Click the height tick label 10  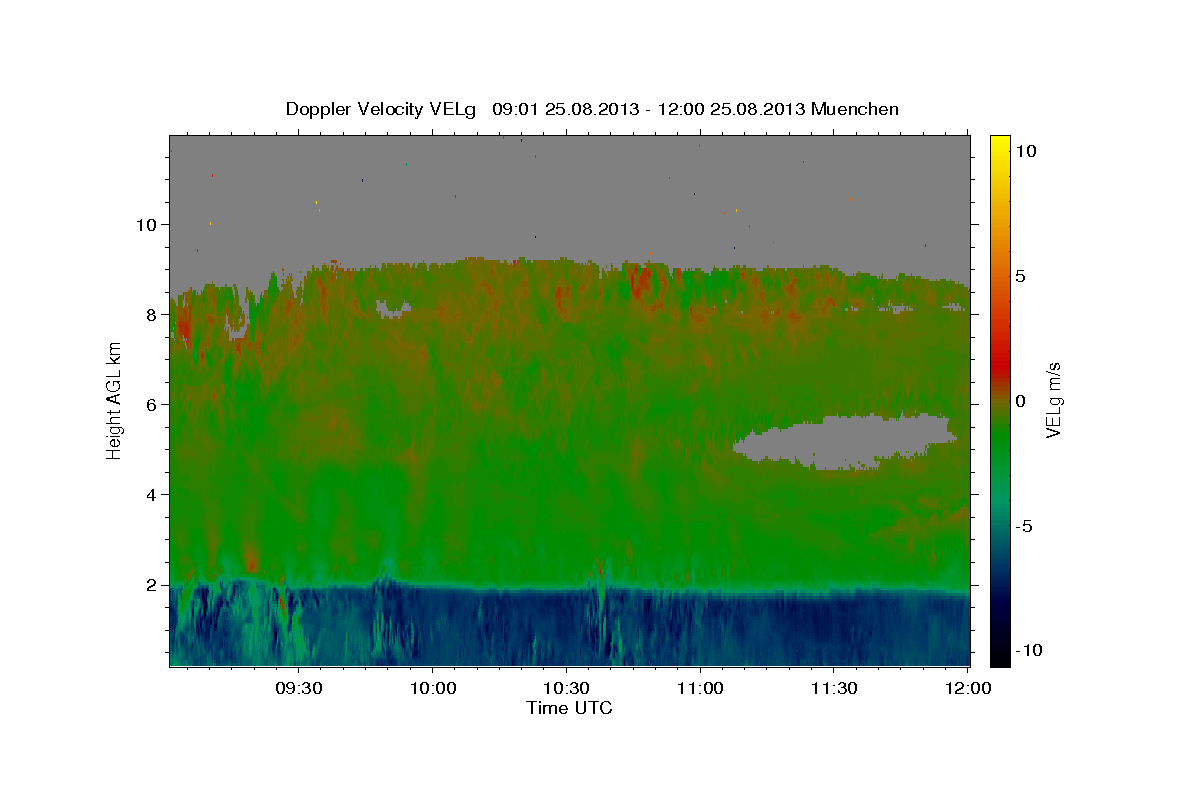(x=146, y=225)
